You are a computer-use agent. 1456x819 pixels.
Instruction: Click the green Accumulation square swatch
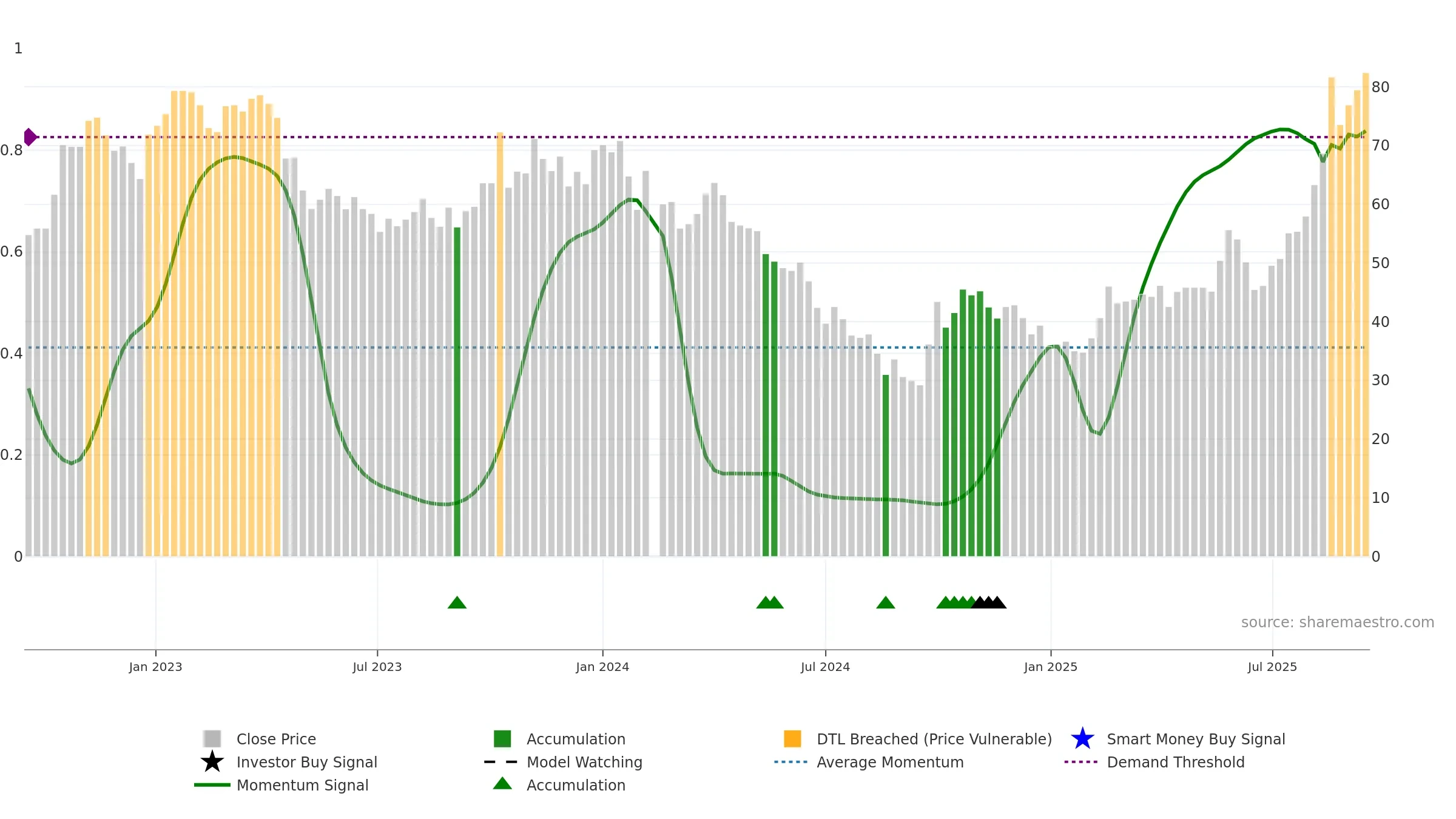click(502, 738)
